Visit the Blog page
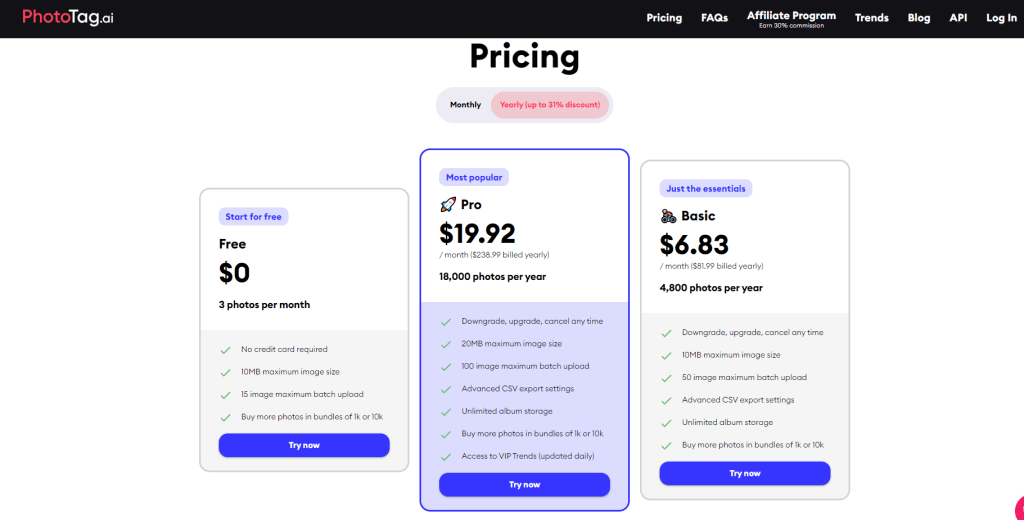This screenshot has height=520, width=1024. pos(918,18)
